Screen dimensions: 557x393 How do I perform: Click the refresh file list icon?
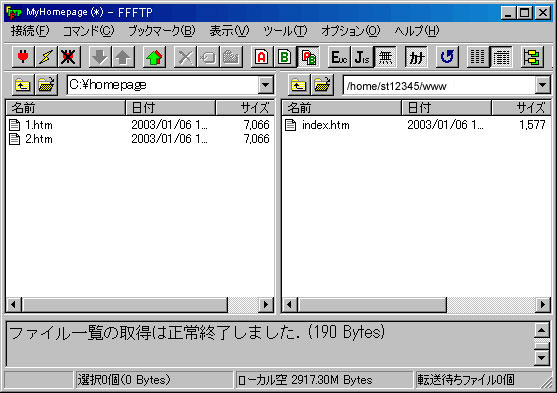pyautogui.click(x=447, y=57)
